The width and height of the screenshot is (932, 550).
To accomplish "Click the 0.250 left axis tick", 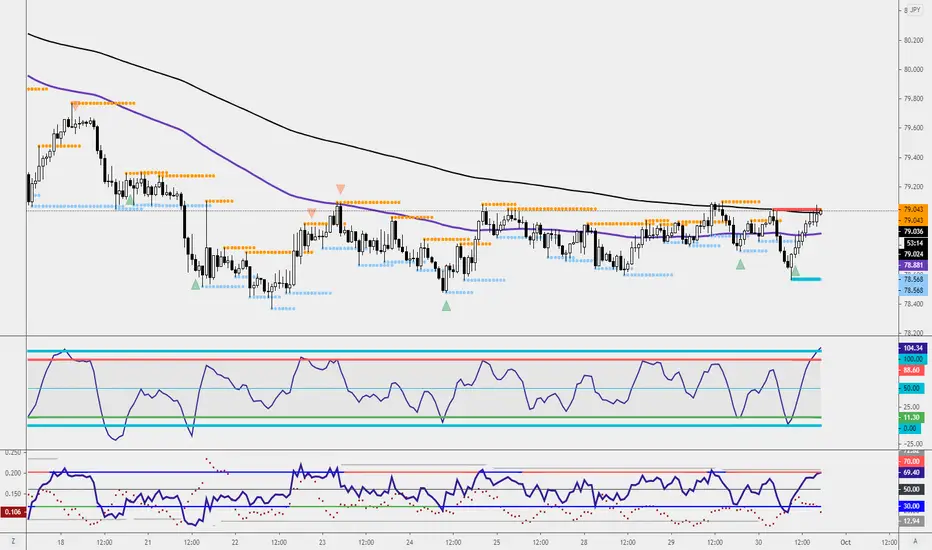I will click(13, 452).
